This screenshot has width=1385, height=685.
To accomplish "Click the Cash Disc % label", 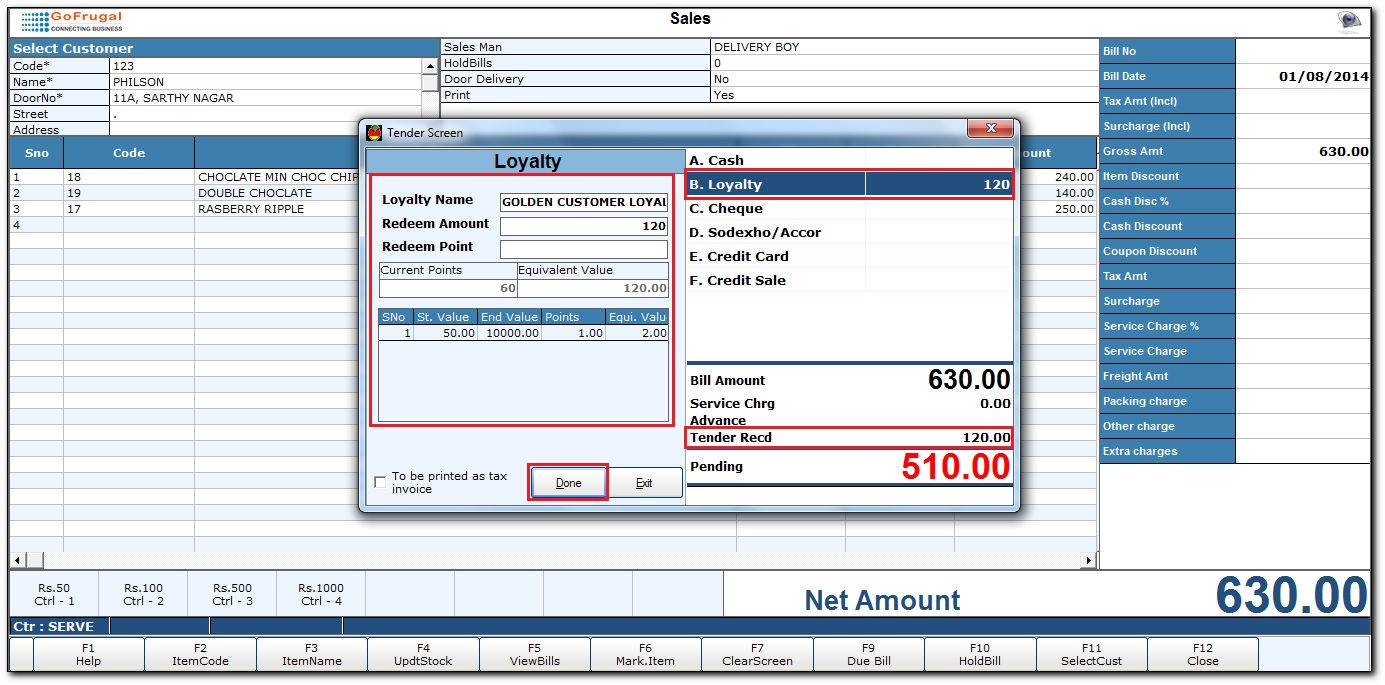I will (x=1168, y=201).
